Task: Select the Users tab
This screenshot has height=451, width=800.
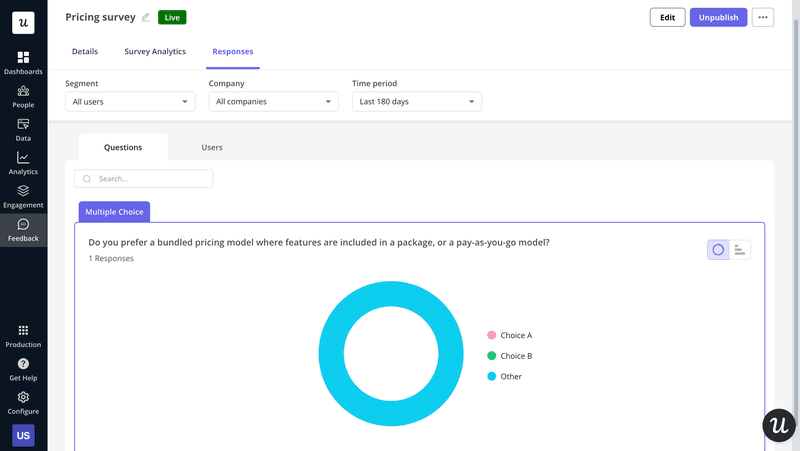Action: coord(212,148)
